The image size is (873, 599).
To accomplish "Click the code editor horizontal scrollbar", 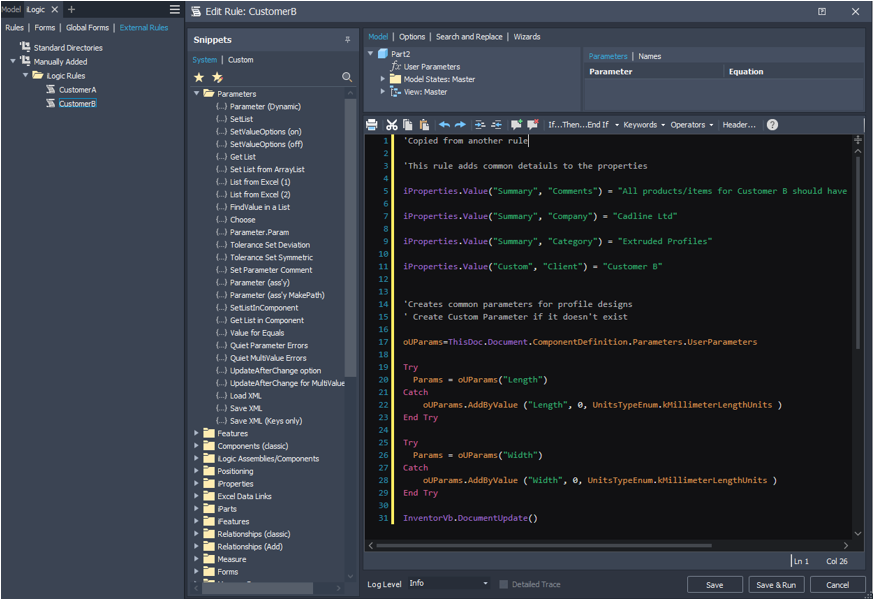I will (x=544, y=546).
